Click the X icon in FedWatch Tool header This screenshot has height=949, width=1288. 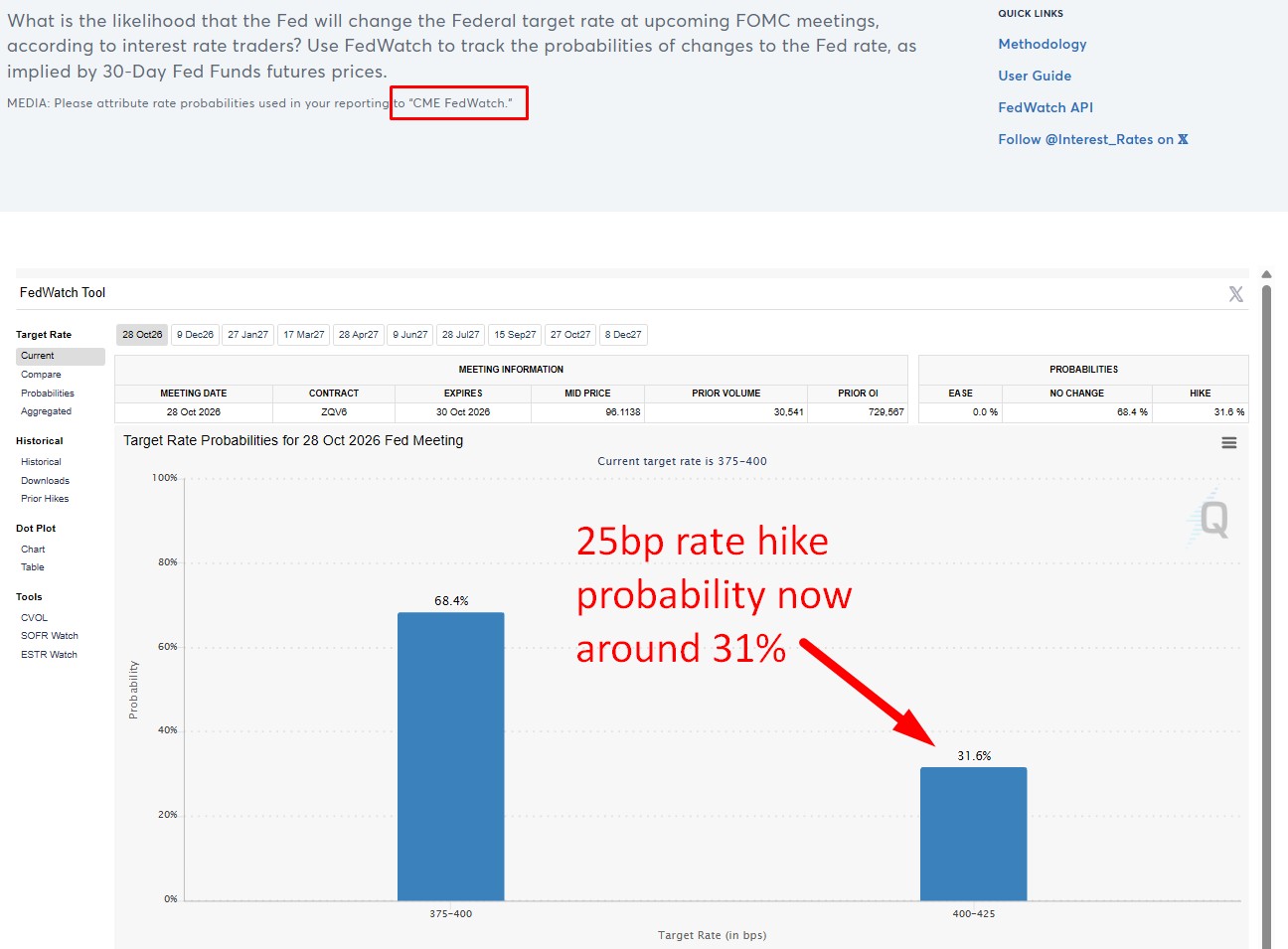[1235, 294]
